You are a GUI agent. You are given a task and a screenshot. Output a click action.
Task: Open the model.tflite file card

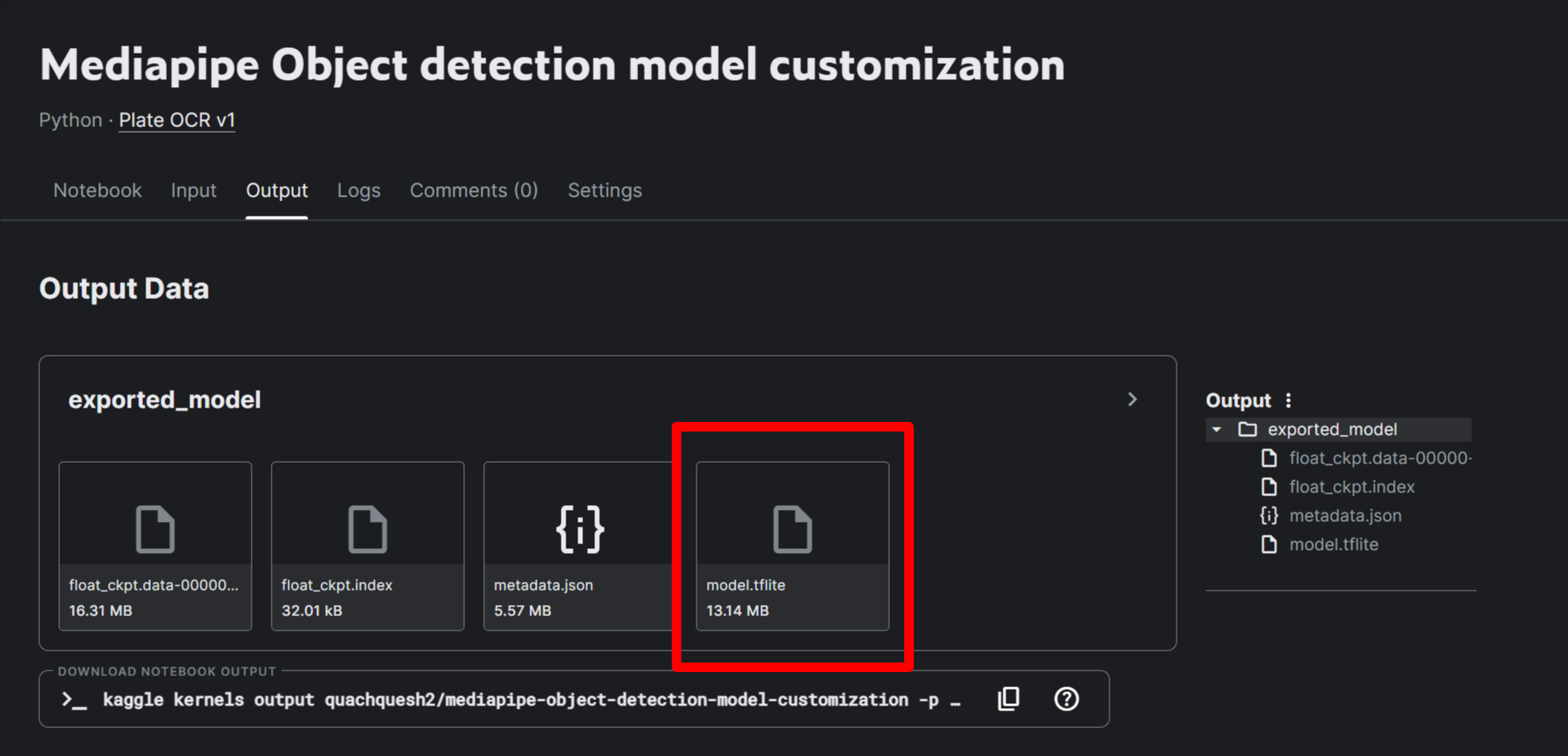pos(792,546)
